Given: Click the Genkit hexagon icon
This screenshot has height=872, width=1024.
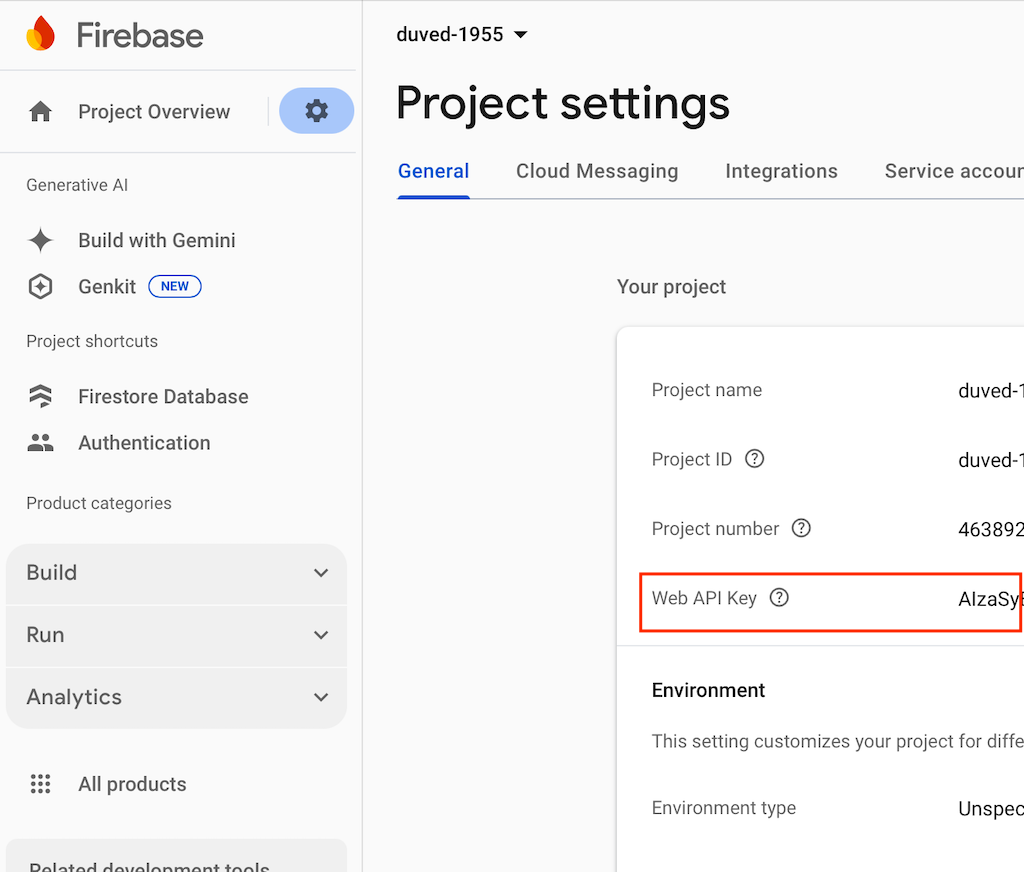Looking at the screenshot, I should point(40,286).
